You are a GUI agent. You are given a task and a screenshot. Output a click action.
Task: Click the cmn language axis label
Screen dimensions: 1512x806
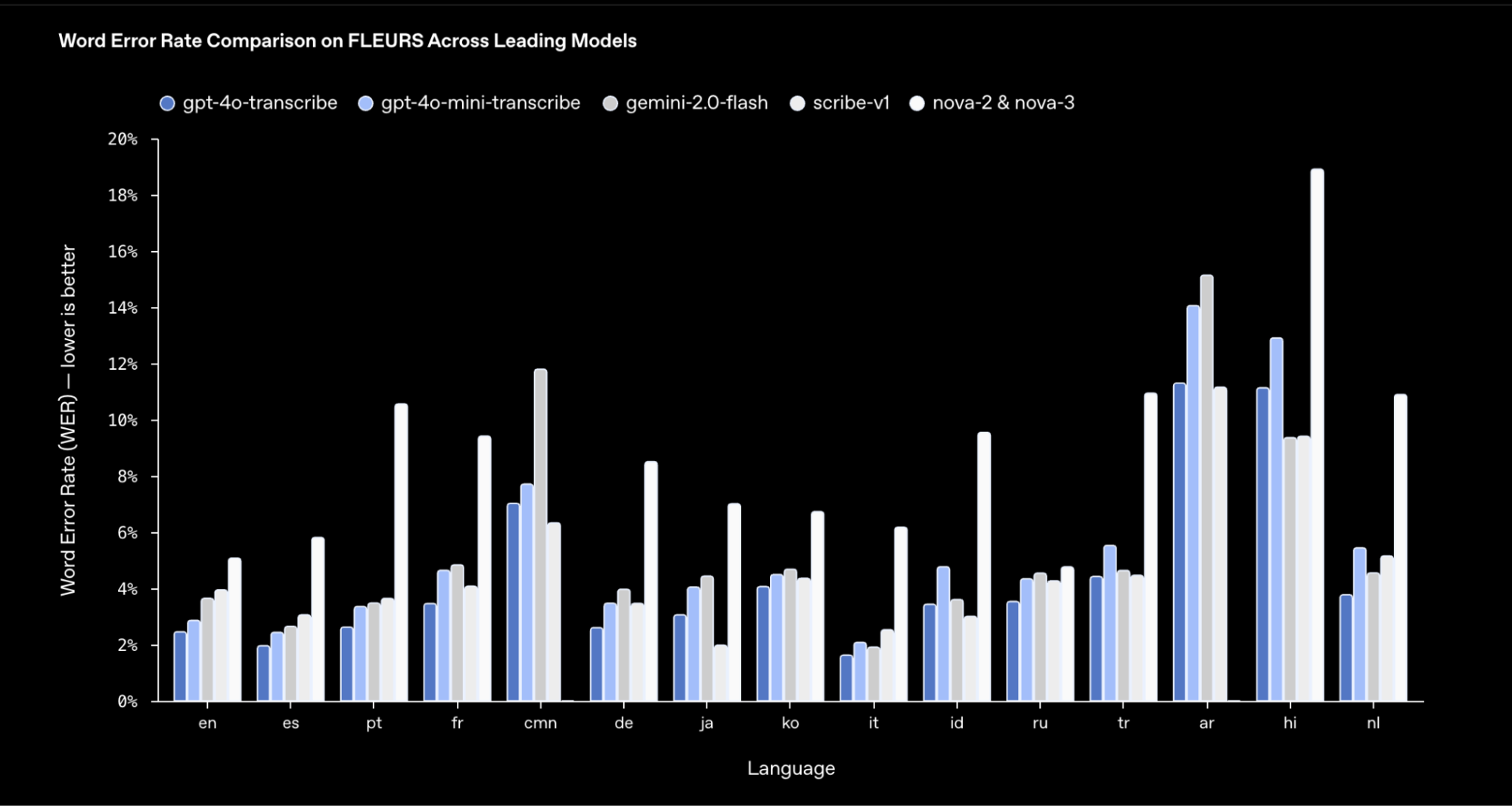click(540, 724)
